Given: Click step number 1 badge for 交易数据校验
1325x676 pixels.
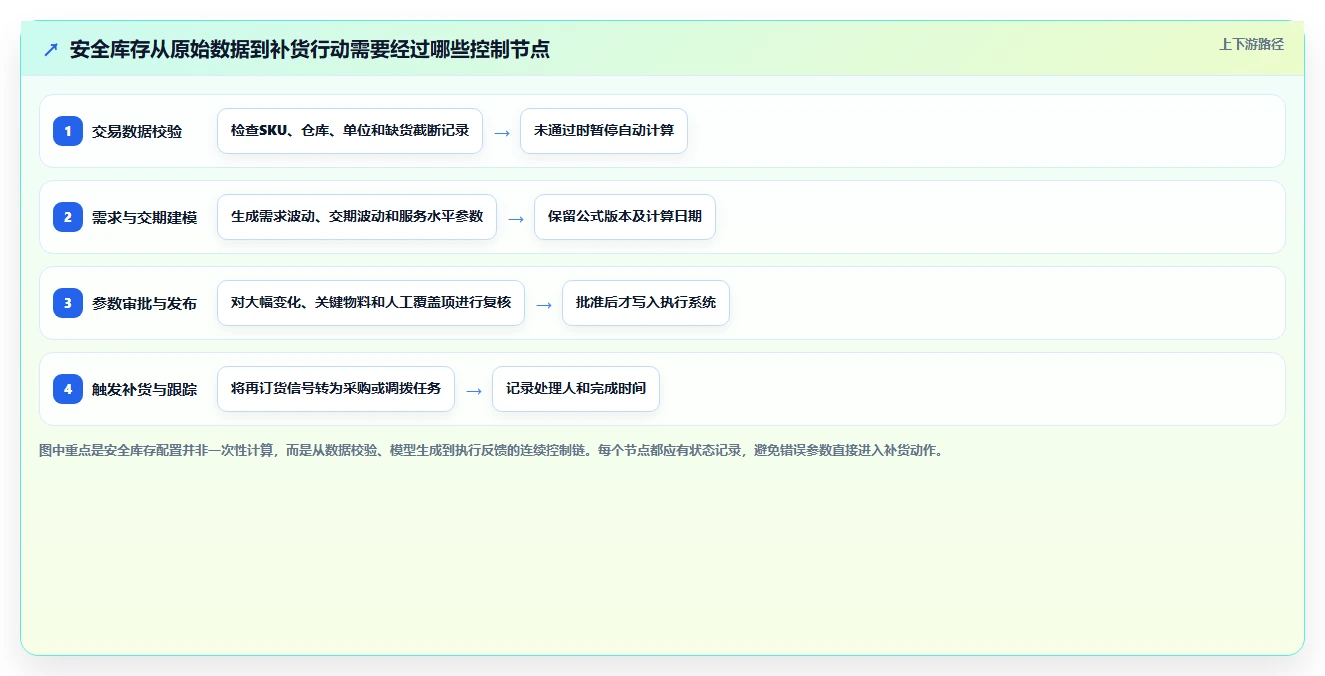Looking at the screenshot, I should (68, 131).
